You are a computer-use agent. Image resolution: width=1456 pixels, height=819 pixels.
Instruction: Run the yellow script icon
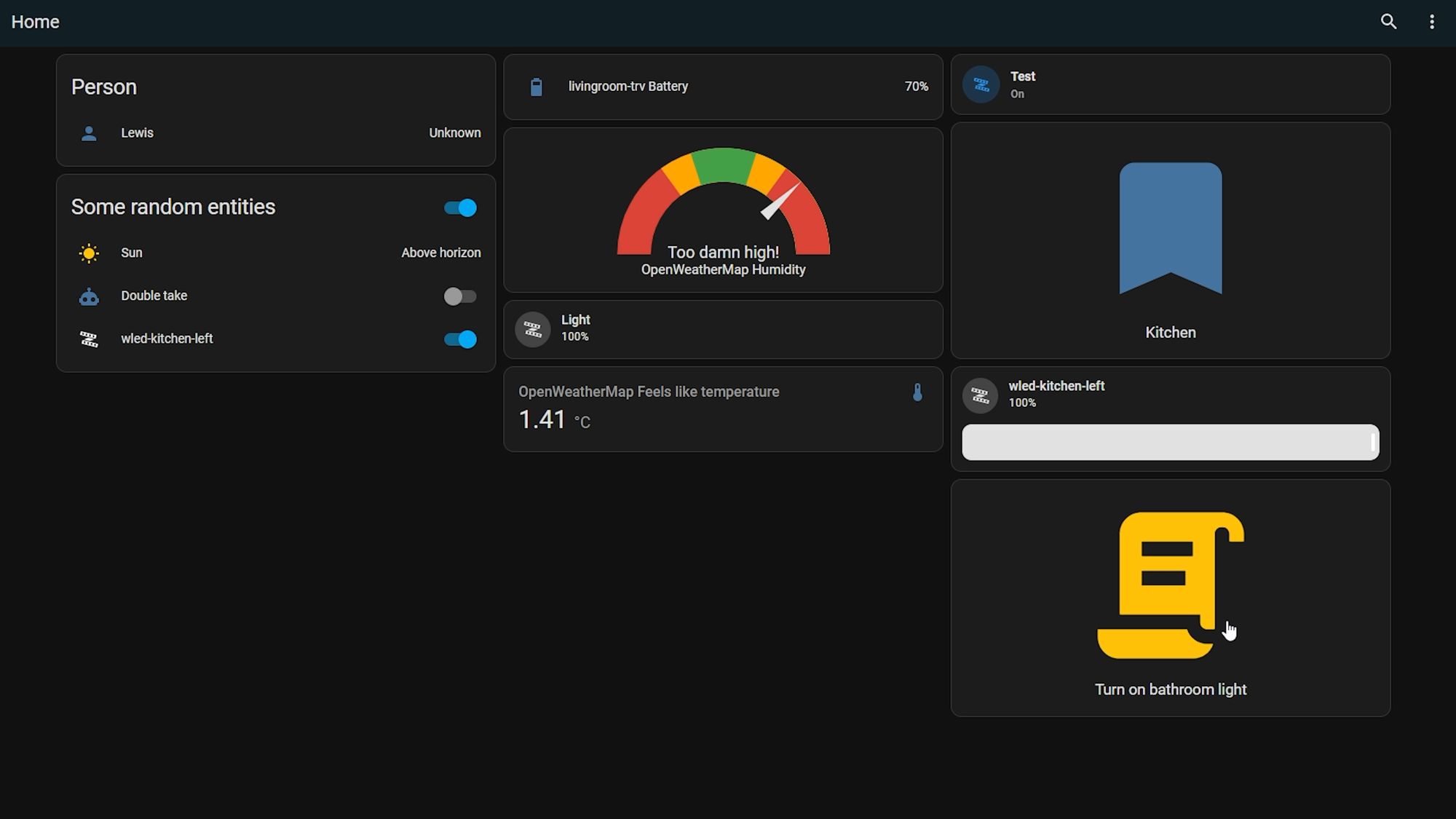(x=1170, y=585)
